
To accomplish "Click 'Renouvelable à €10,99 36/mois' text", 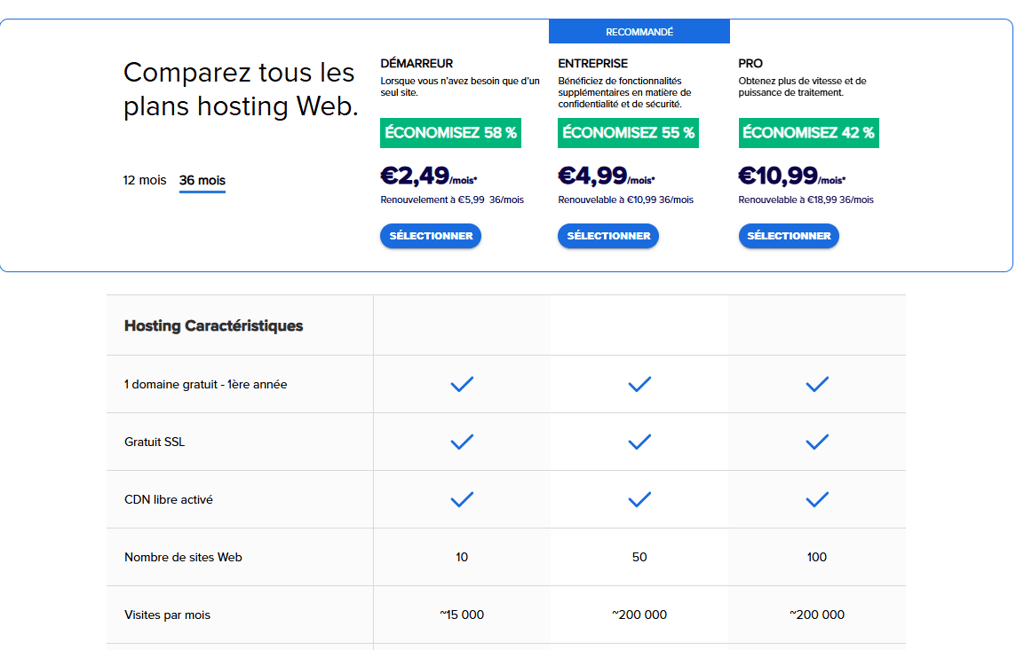I will click(x=626, y=200).
